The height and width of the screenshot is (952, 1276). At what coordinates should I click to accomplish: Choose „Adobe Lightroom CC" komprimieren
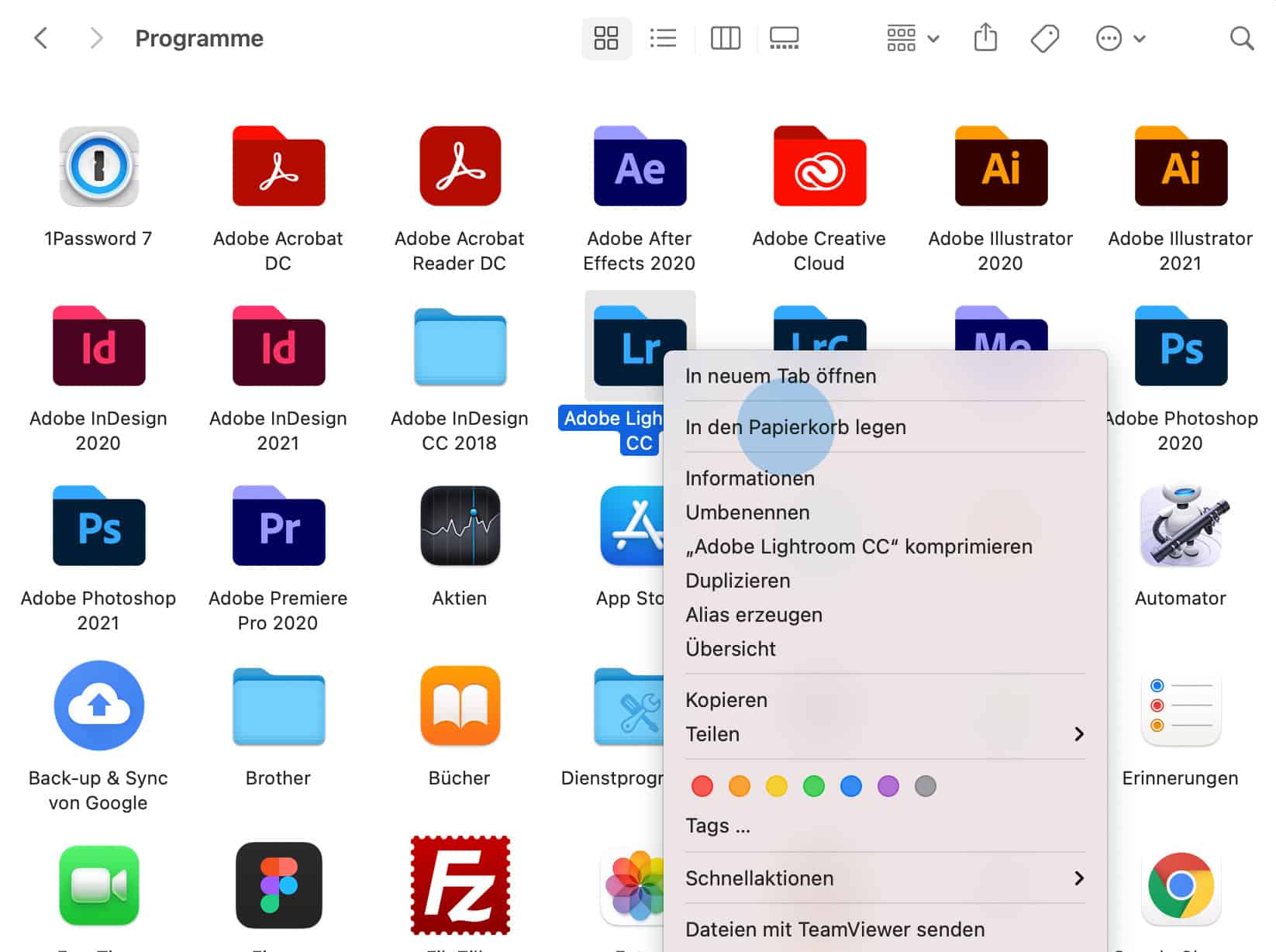(x=885, y=547)
